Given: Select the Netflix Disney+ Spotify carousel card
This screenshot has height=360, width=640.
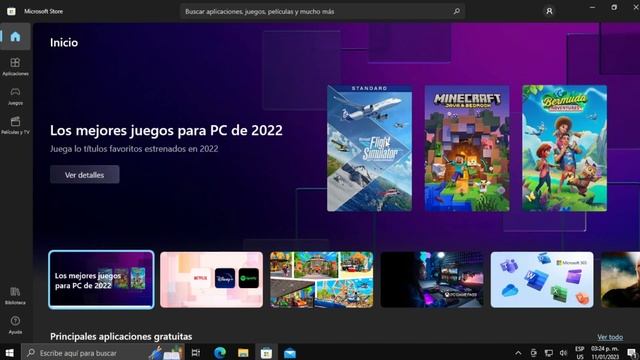Looking at the screenshot, I should [211, 280].
